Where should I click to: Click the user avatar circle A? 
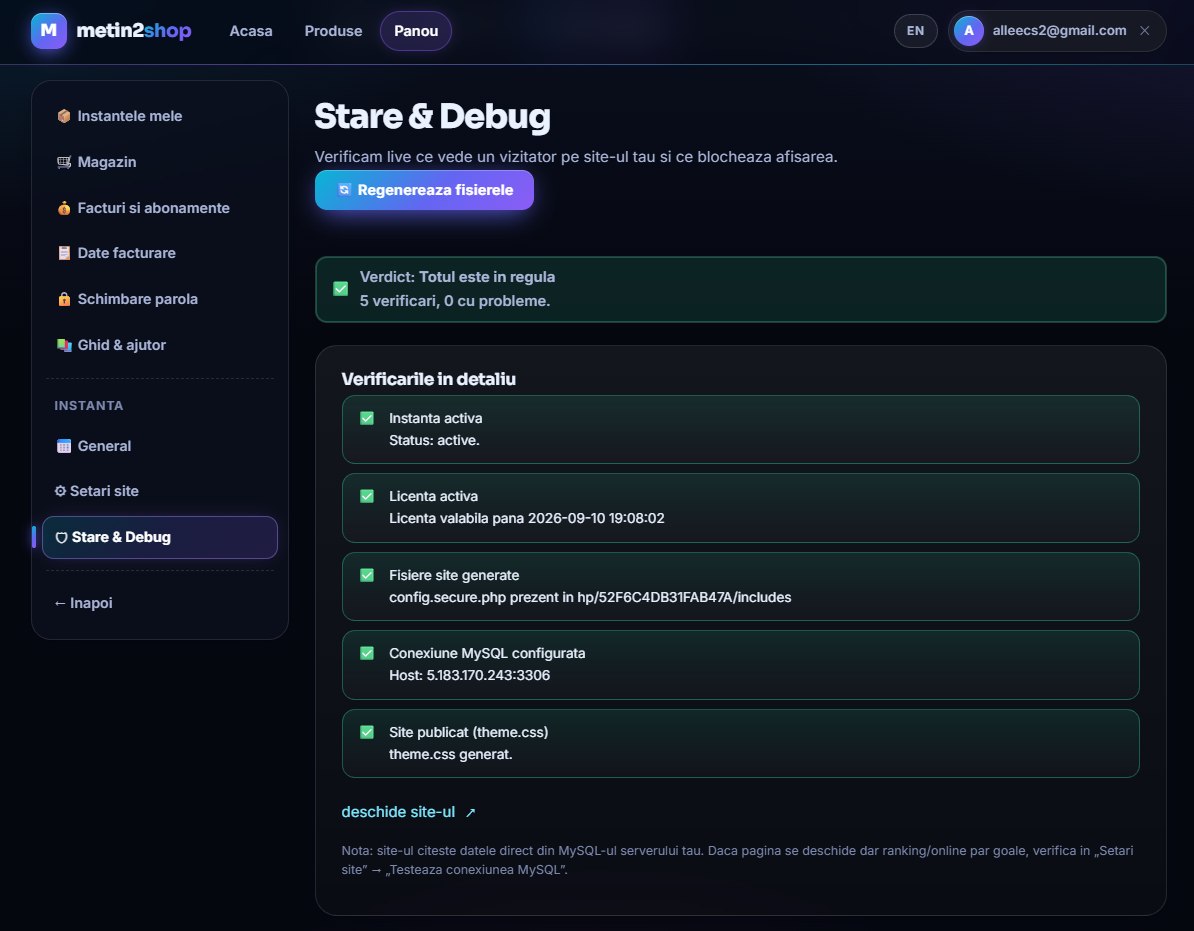(969, 31)
